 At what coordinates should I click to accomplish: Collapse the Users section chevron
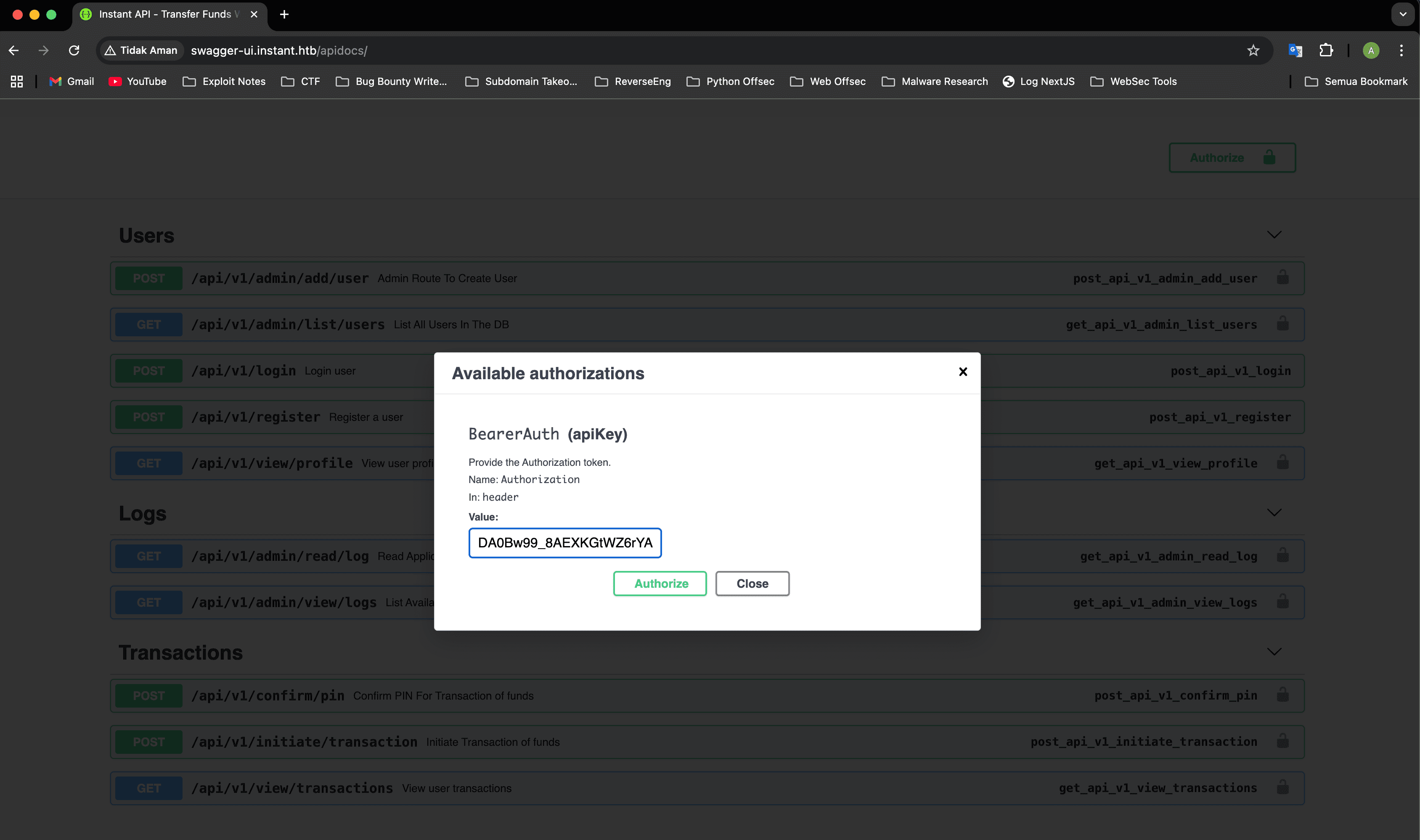[1274, 234]
